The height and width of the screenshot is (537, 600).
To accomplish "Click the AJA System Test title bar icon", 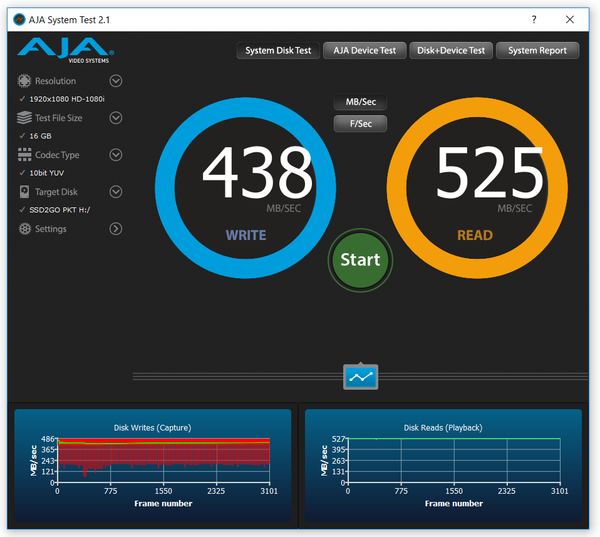I will 19,19.
